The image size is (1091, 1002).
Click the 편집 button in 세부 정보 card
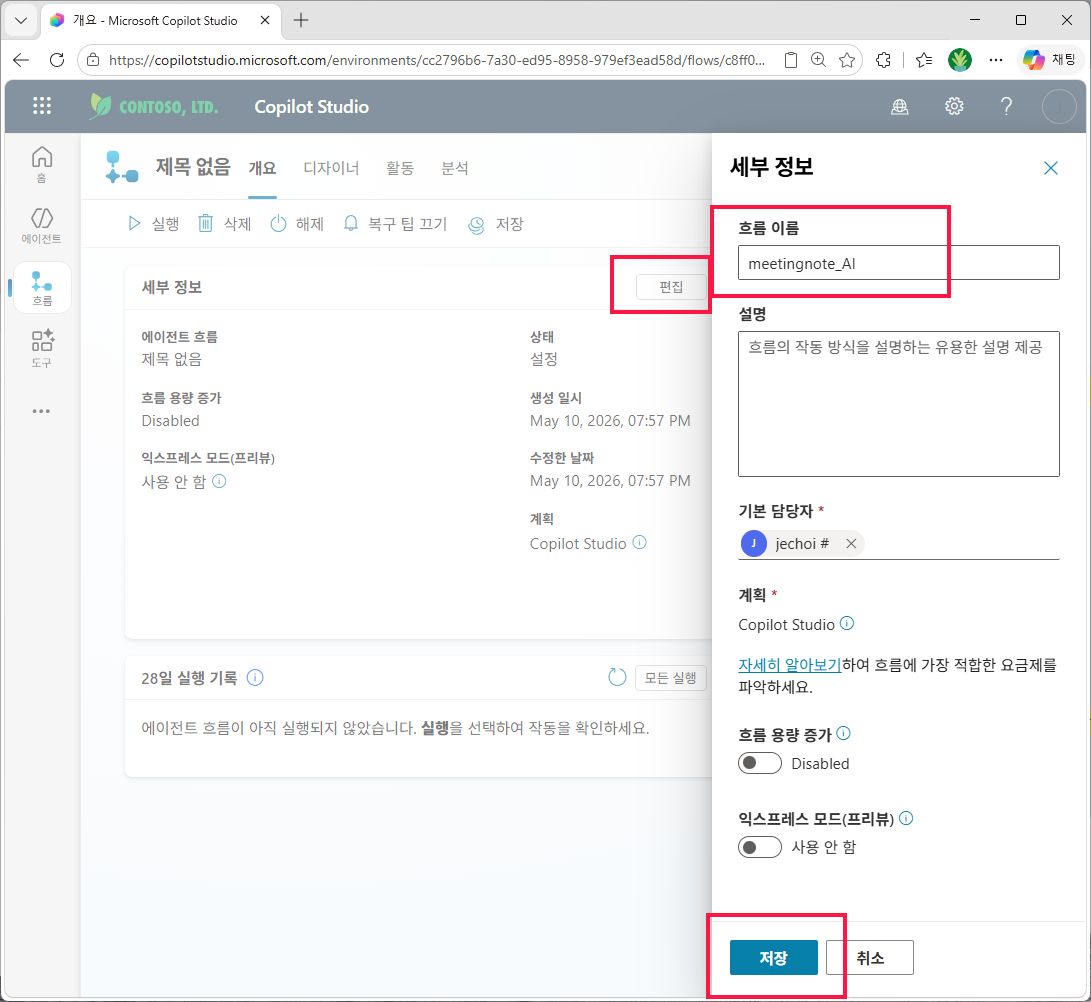(671, 287)
